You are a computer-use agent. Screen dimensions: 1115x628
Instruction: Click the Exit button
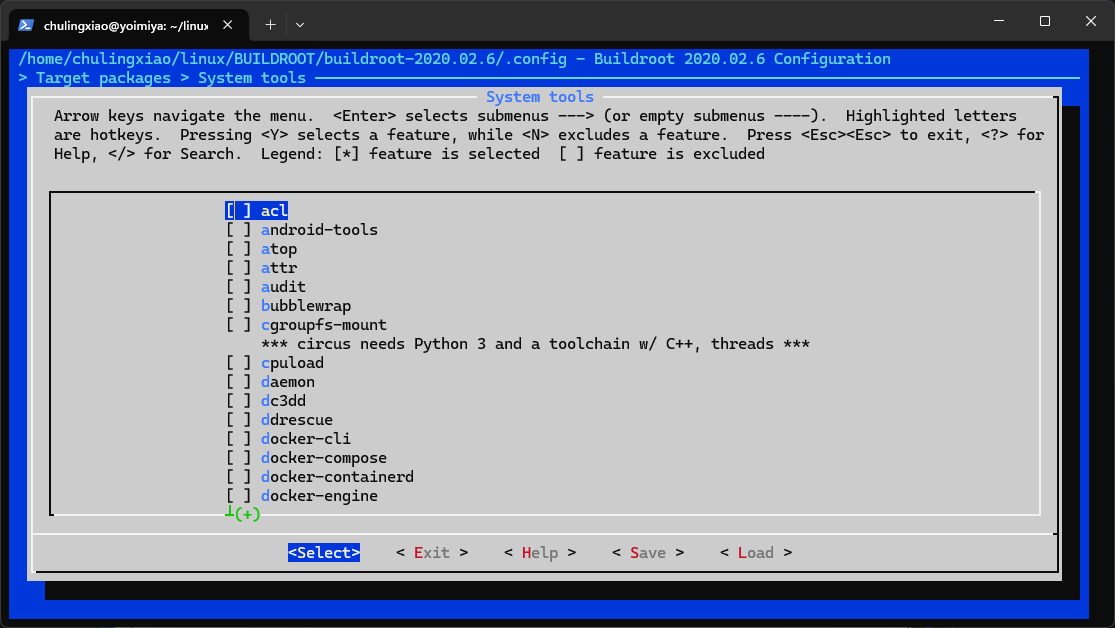coord(432,553)
